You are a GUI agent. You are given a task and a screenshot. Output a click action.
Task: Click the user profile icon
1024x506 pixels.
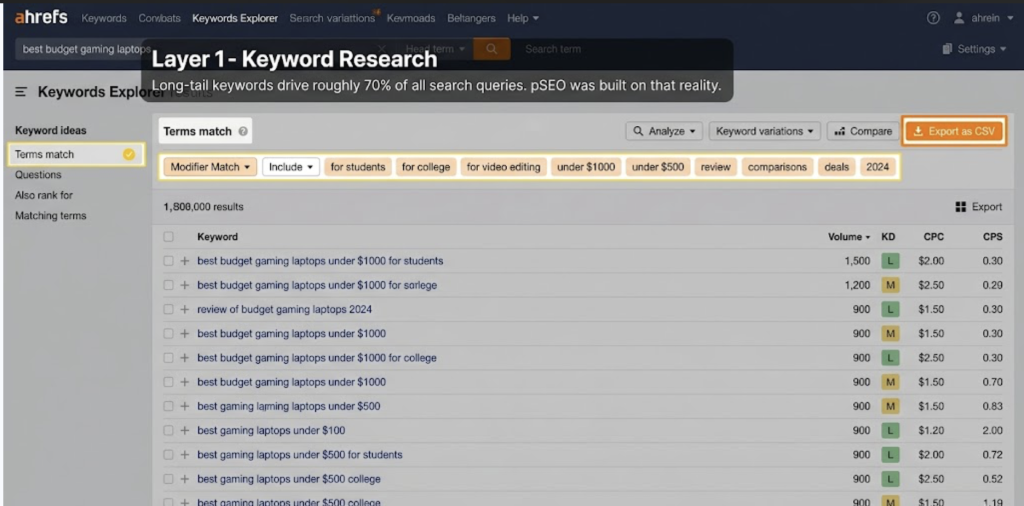pos(959,18)
